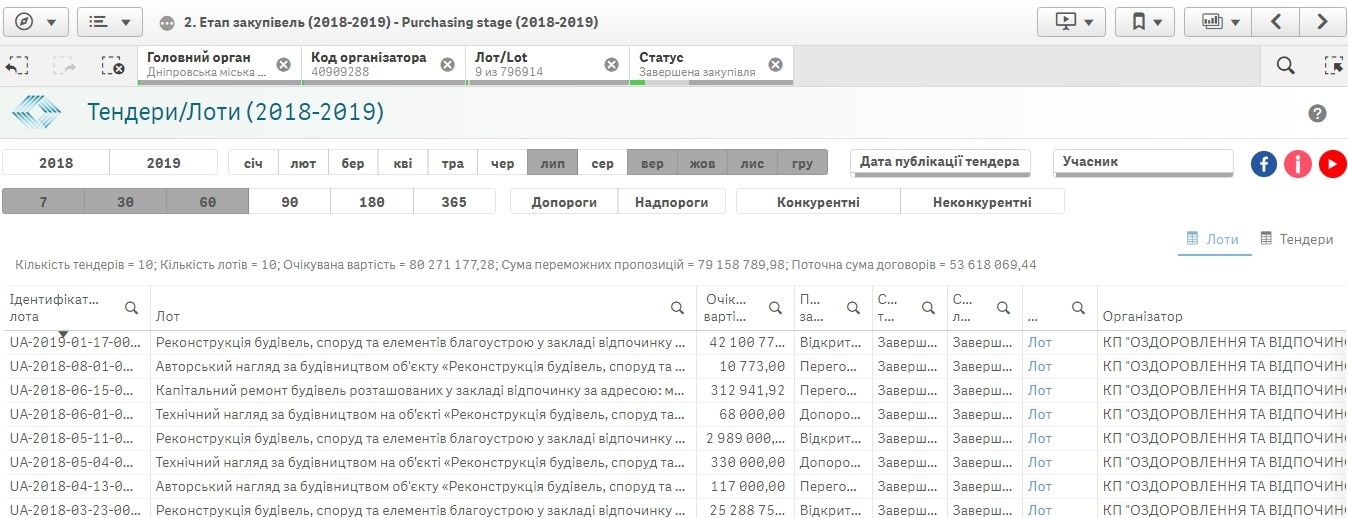Filter by month чер
Viewport: 1348px width, 518px height.
(503, 163)
